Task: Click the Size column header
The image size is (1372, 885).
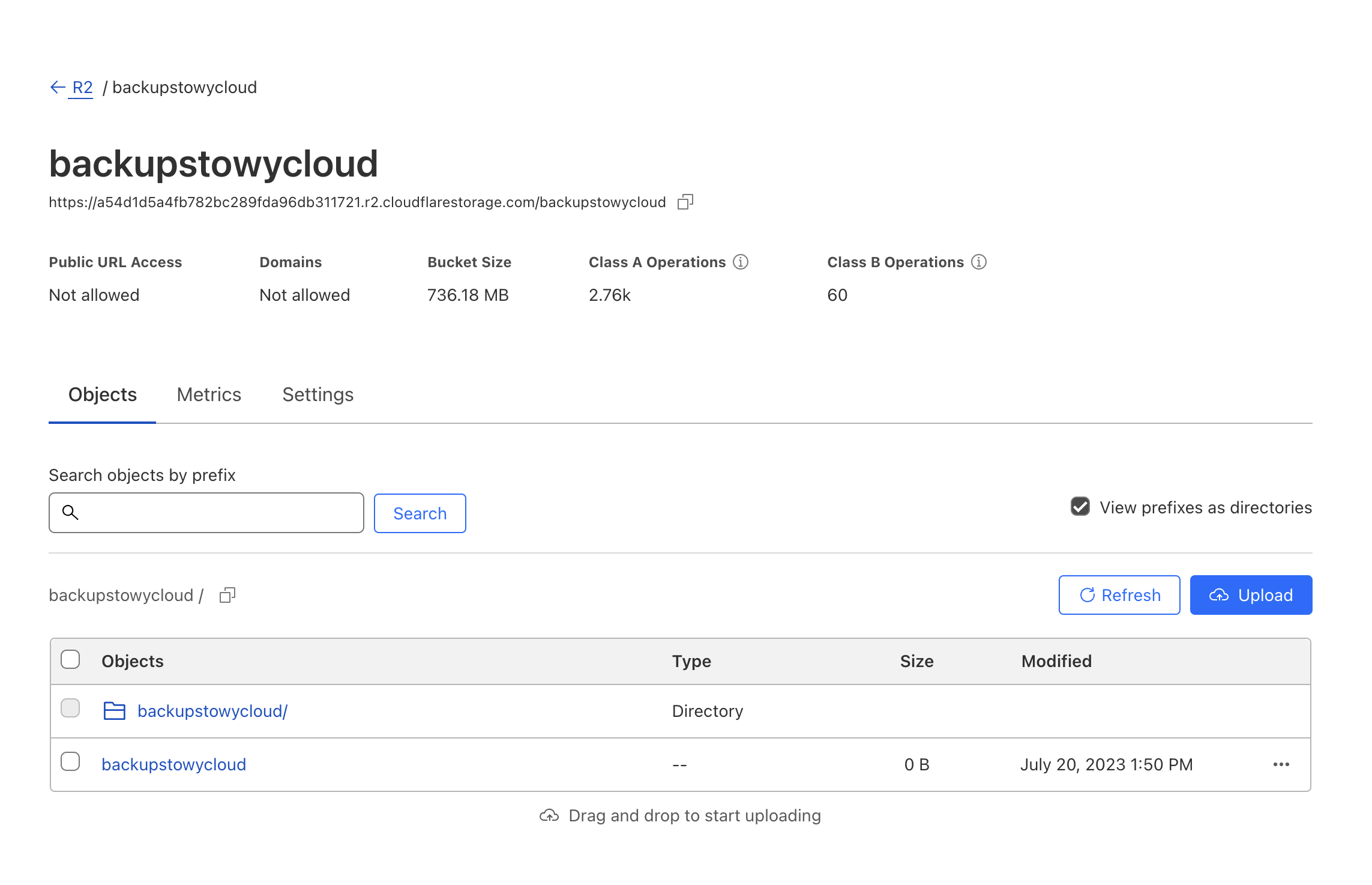Action: pyautogui.click(x=916, y=662)
